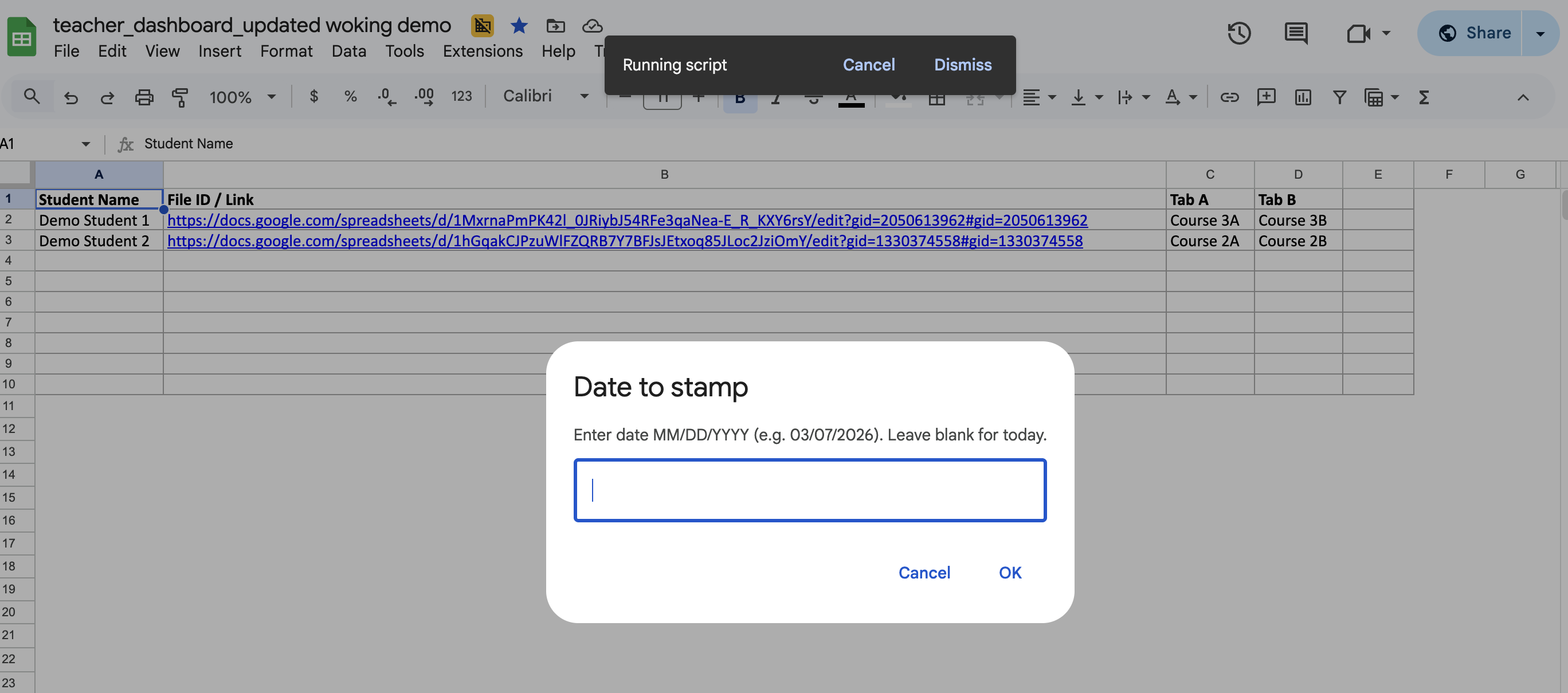Open the Format menu
Screen dimensions: 1568x693
point(286,51)
